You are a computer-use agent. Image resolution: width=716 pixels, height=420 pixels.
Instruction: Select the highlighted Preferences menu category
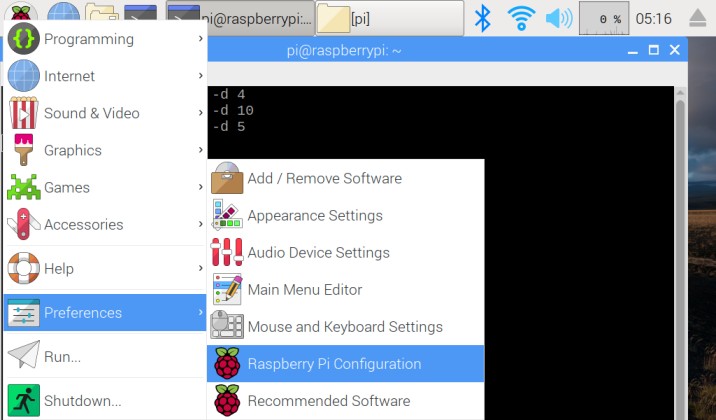[105, 313]
